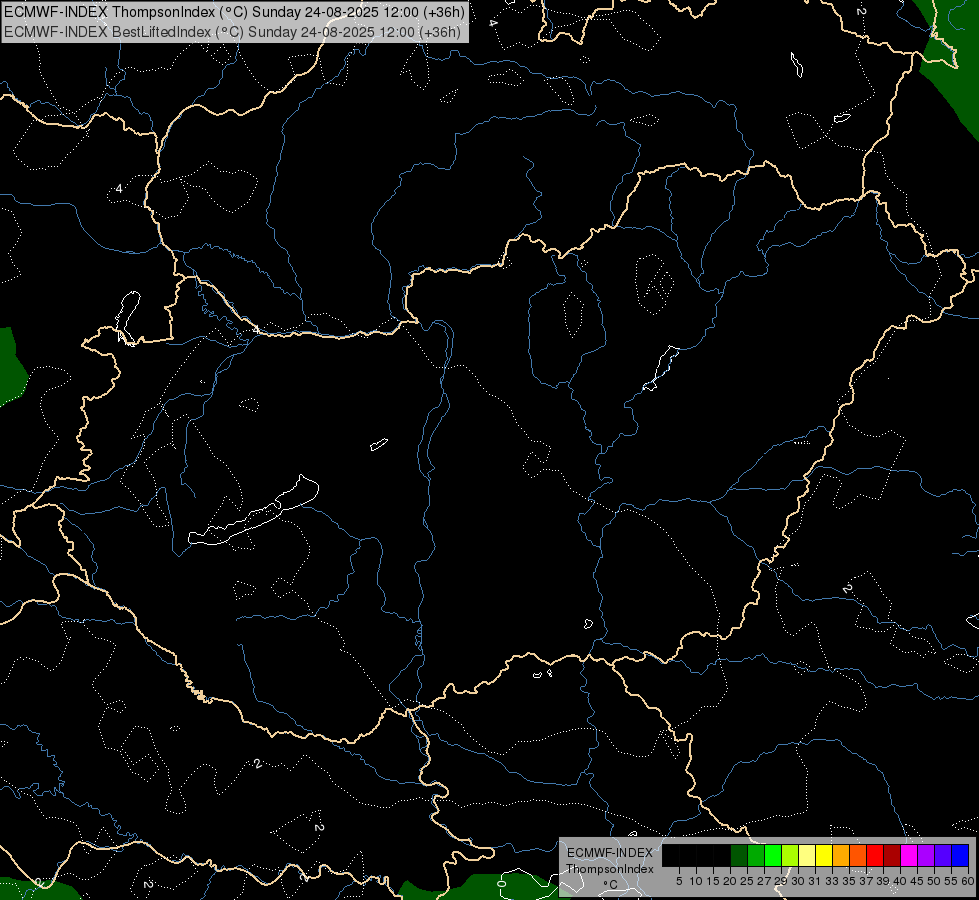Click the °C unit label in legend
Image resolution: width=979 pixels, height=900 pixels.
[x=610, y=884]
